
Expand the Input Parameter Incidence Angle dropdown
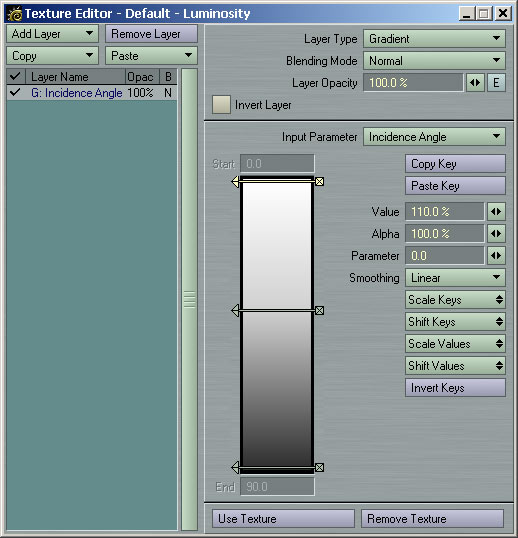click(x=434, y=137)
